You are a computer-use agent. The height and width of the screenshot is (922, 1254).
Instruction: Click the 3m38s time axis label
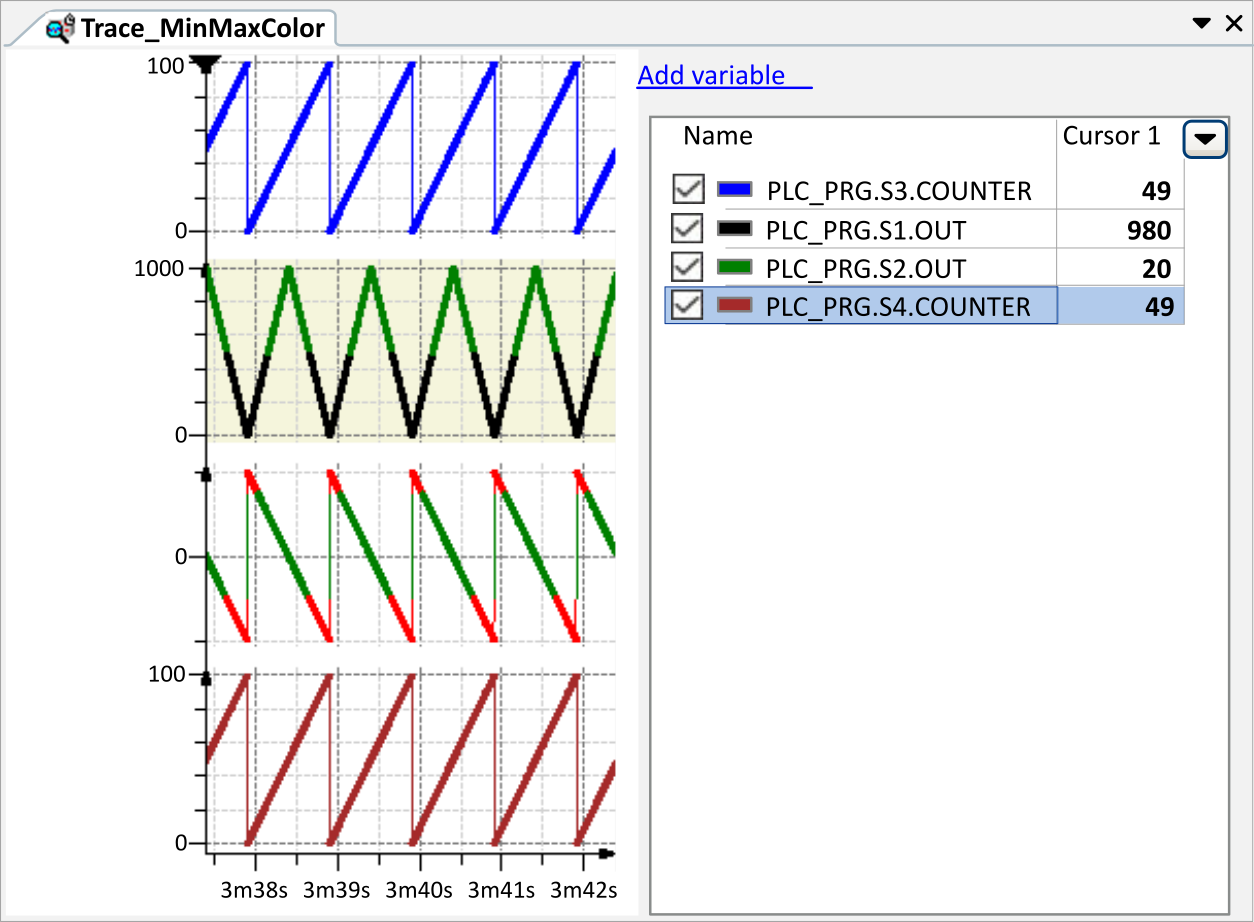pyautogui.click(x=255, y=890)
